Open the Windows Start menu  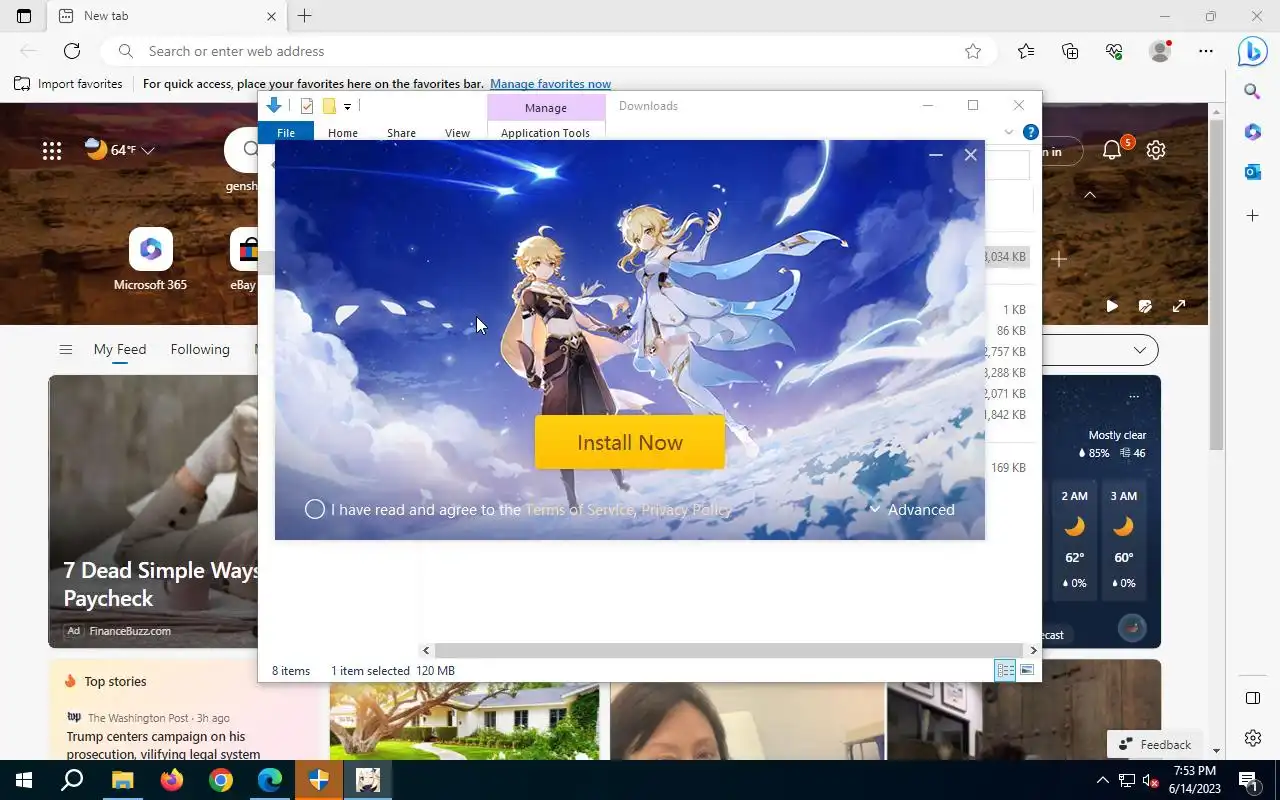coord(24,780)
